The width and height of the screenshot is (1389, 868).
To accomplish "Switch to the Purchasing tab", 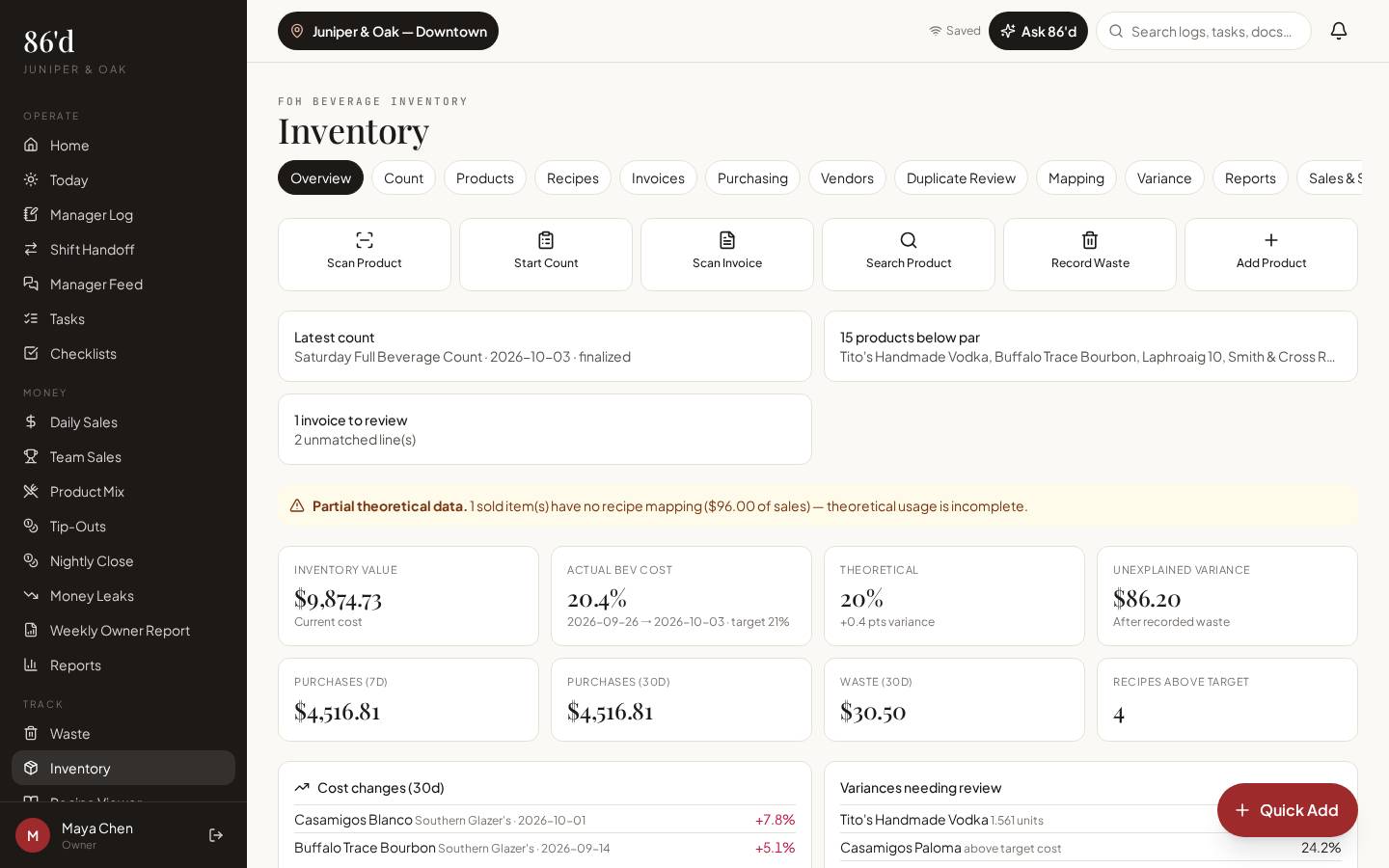I will pyautogui.click(x=752, y=177).
